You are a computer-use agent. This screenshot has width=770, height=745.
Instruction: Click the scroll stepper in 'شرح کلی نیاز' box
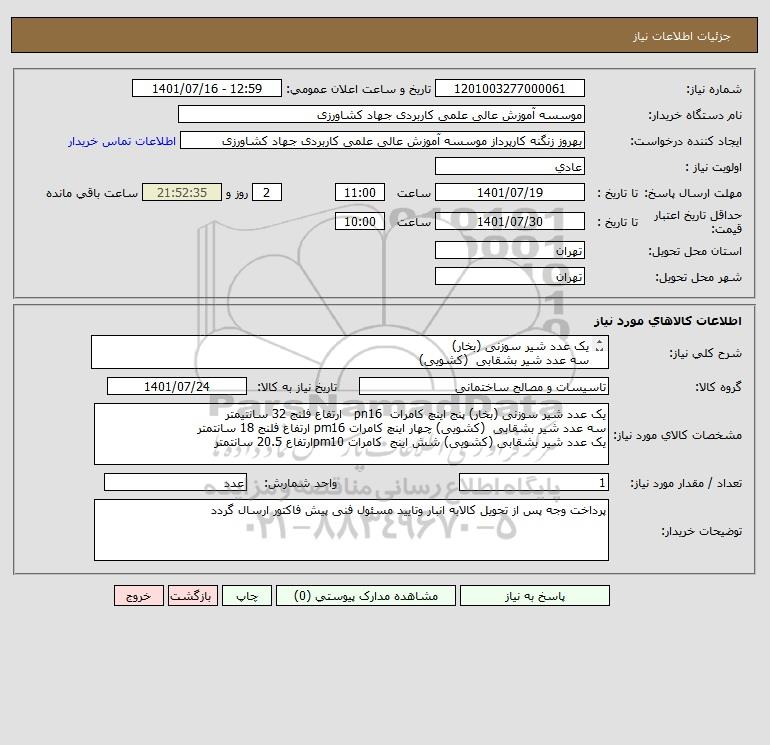tap(599, 346)
